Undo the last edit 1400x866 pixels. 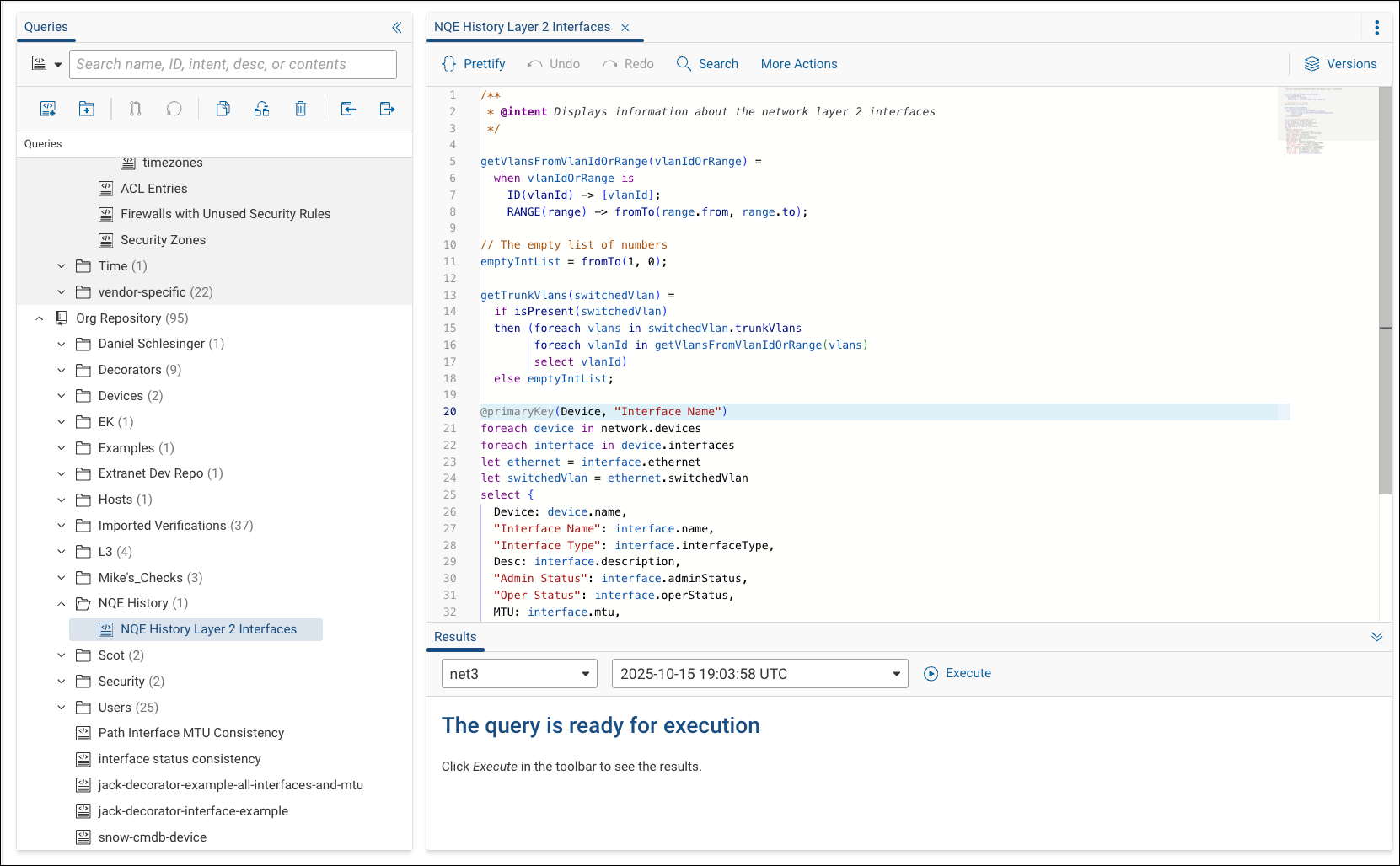click(x=553, y=63)
